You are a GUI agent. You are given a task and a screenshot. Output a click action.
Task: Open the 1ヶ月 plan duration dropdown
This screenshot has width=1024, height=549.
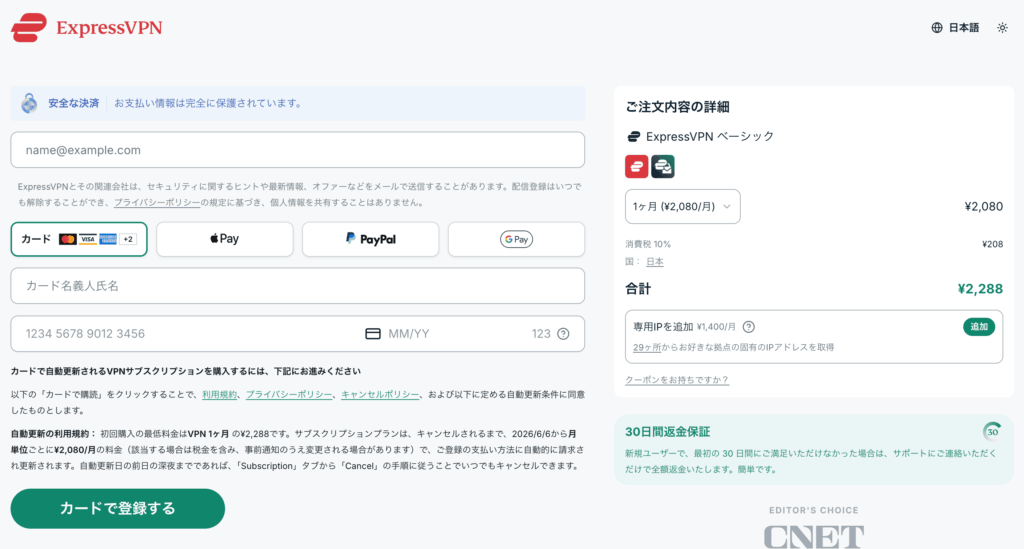(x=682, y=206)
